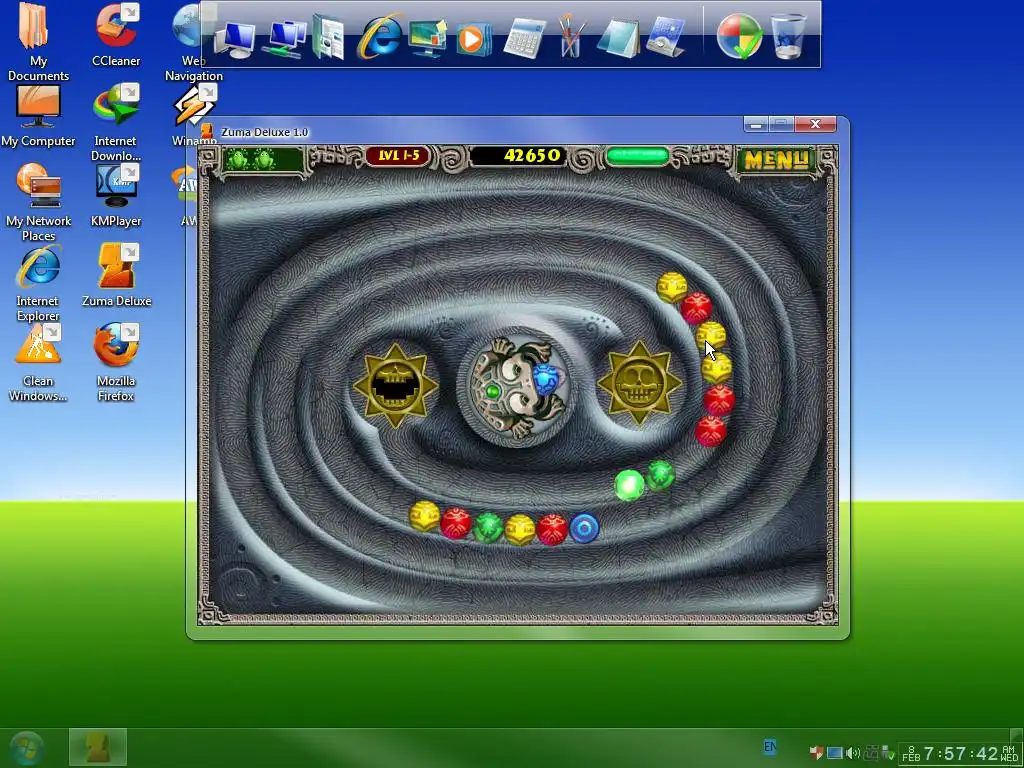1024x768 pixels.
Task: Select My Computer desktop icon
Action: pos(38,116)
